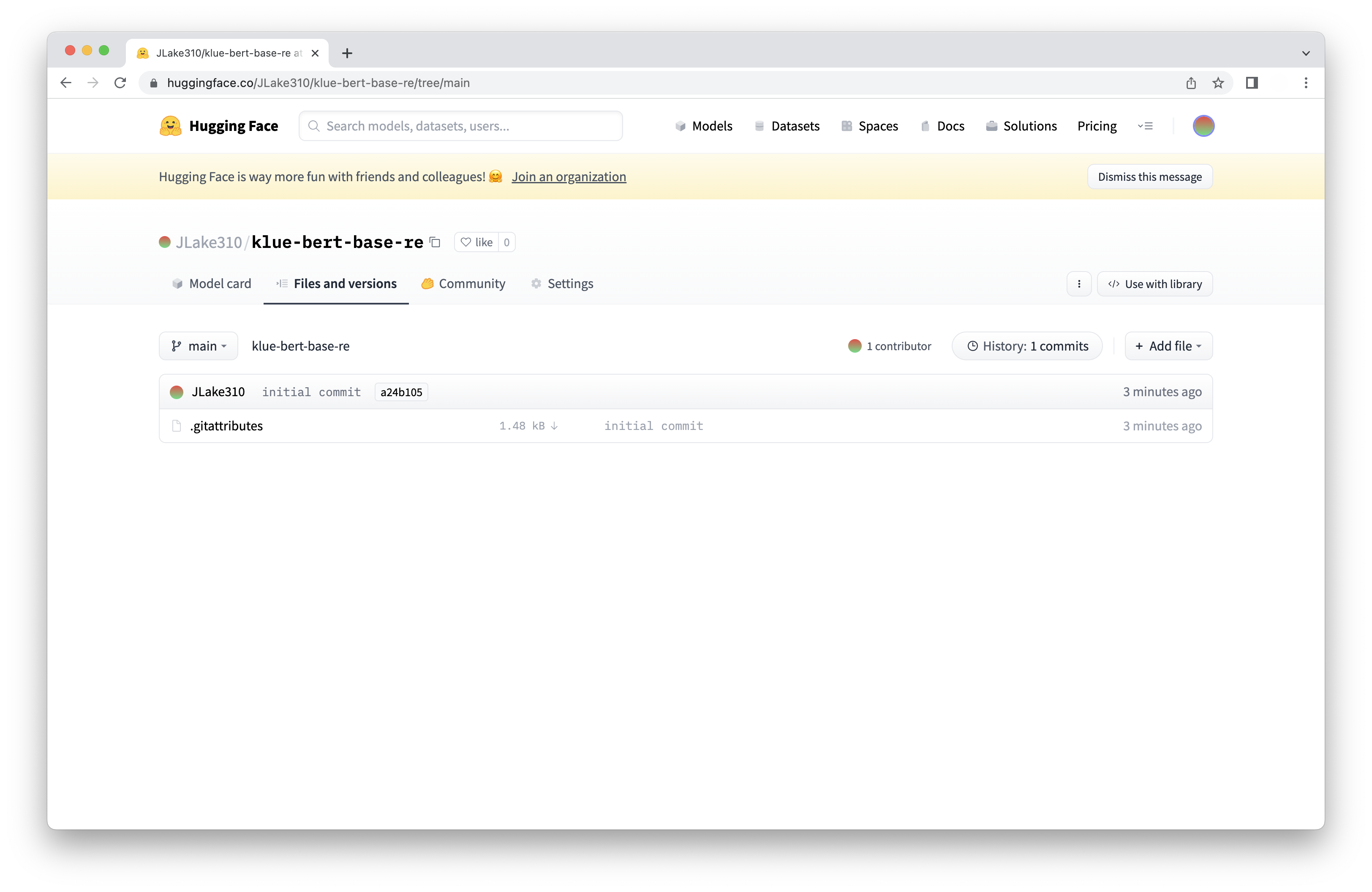Viewport: 1372px width, 892px height.
Task: Open History: 1 commits
Action: point(1027,346)
